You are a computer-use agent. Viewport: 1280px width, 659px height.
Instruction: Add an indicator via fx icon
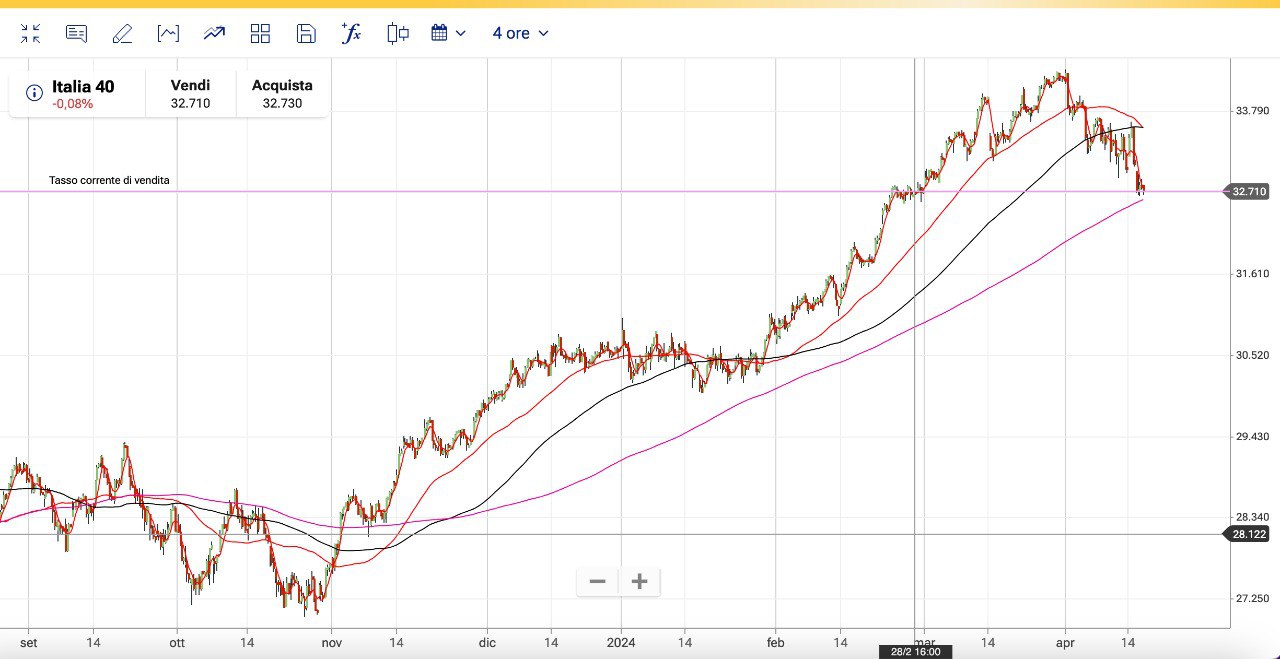(x=351, y=33)
